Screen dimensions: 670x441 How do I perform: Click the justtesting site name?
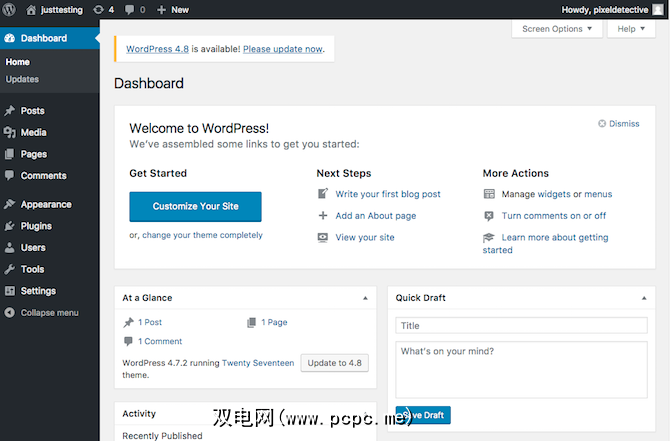point(62,9)
